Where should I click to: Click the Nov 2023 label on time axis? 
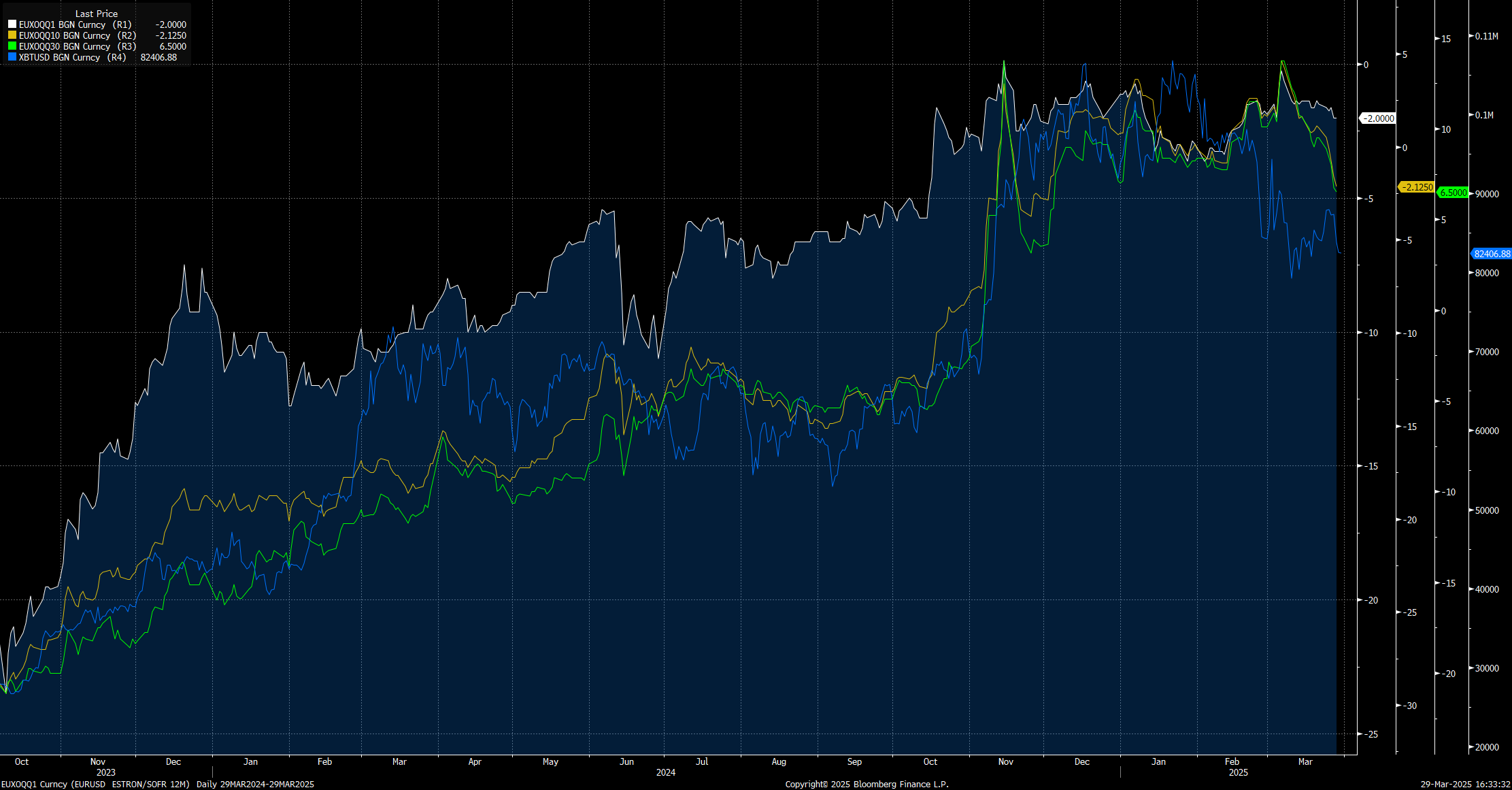click(x=98, y=761)
